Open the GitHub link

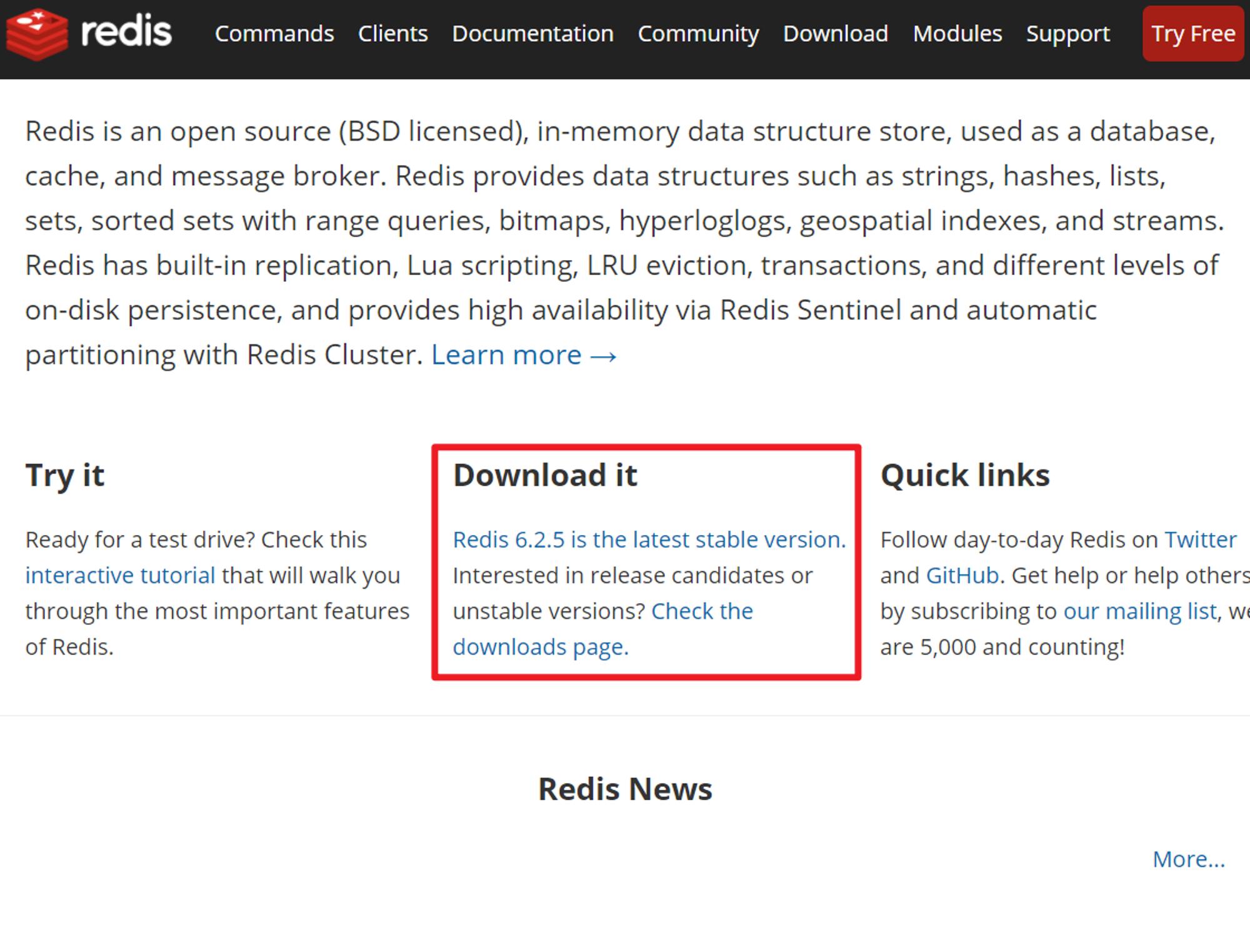coord(962,575)
